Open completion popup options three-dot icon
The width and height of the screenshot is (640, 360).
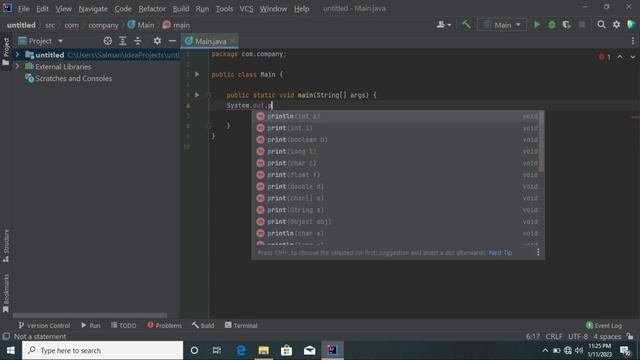coord(538,252)
